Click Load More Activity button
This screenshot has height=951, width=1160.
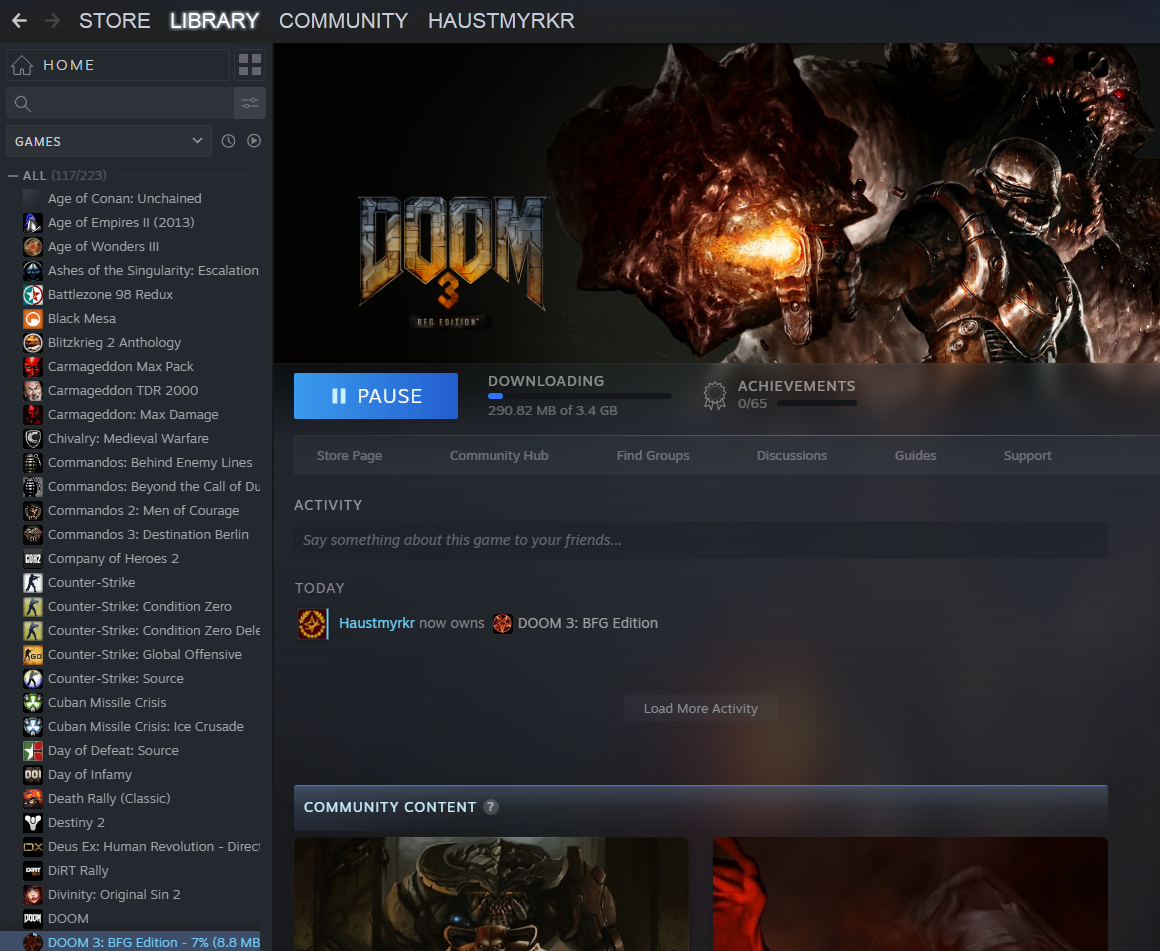[700, 708]
